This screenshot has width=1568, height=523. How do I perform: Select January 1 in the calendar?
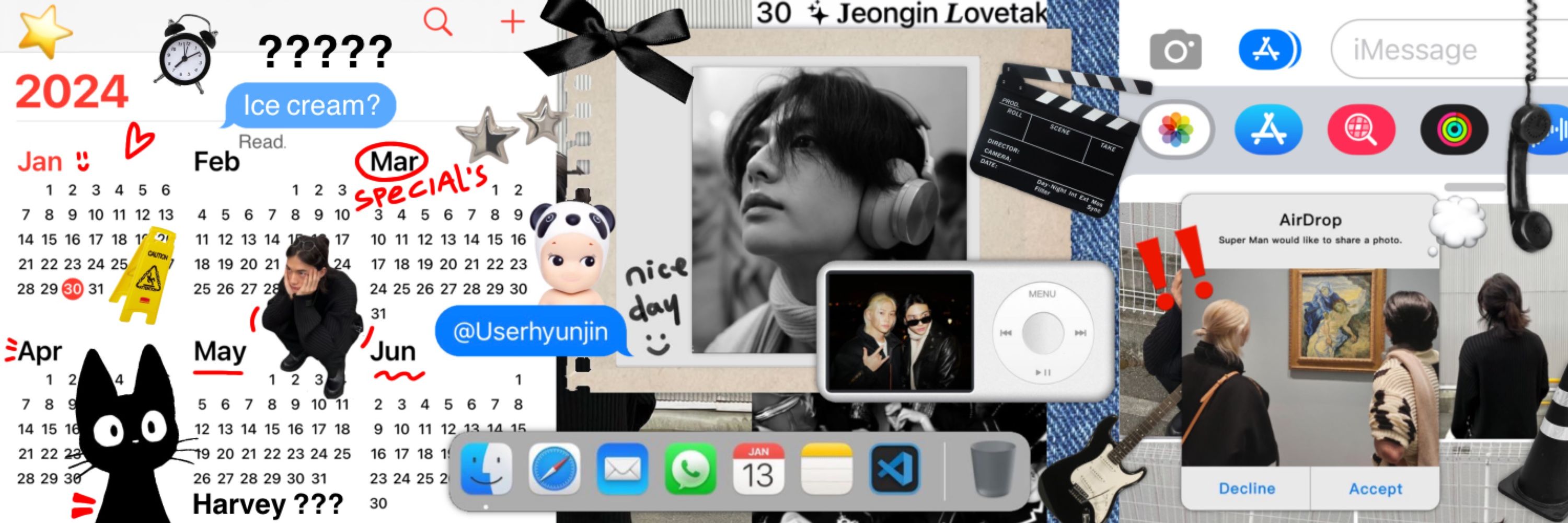[49, 190]
